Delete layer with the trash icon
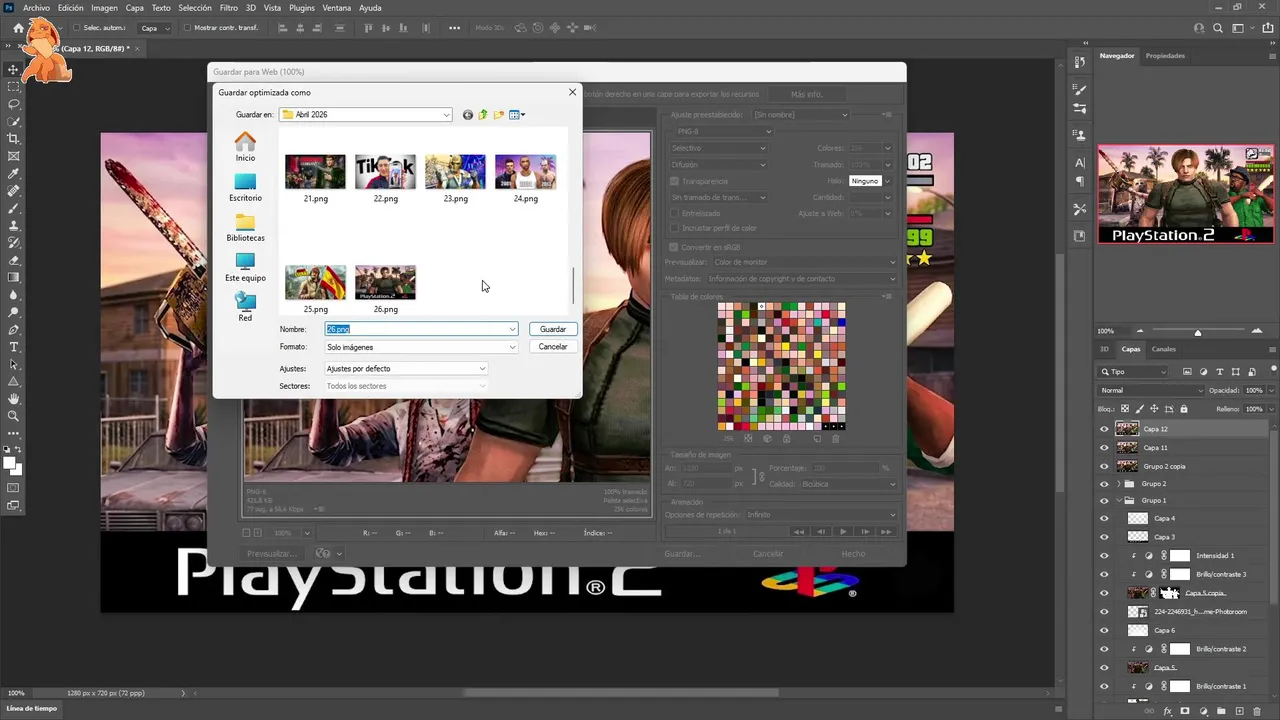 pos(1258,711)
